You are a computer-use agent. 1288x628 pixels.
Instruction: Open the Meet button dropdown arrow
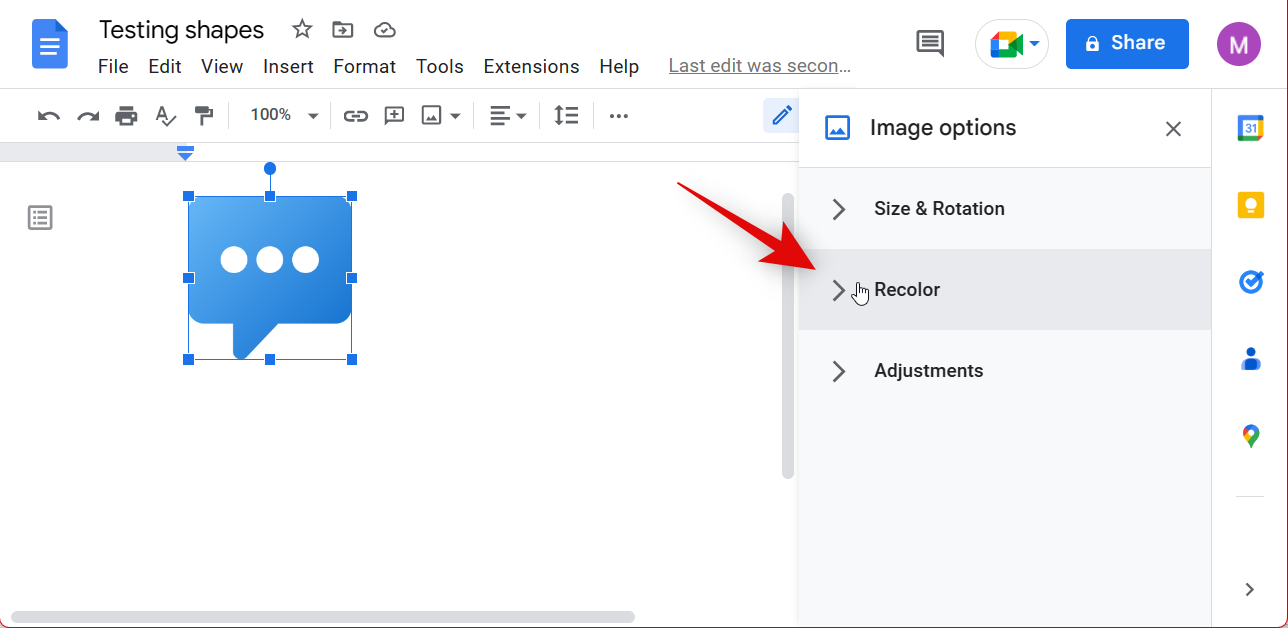(x=1034, y=44)
